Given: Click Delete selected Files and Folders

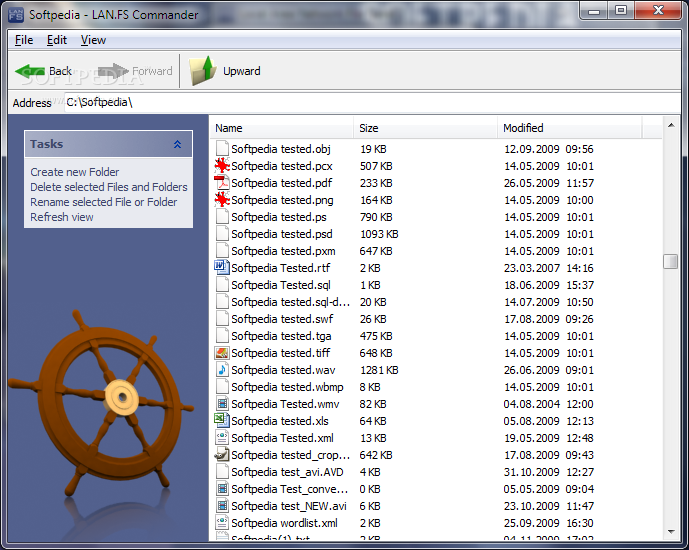Looking at the screenshot, I should coord(109,187).
